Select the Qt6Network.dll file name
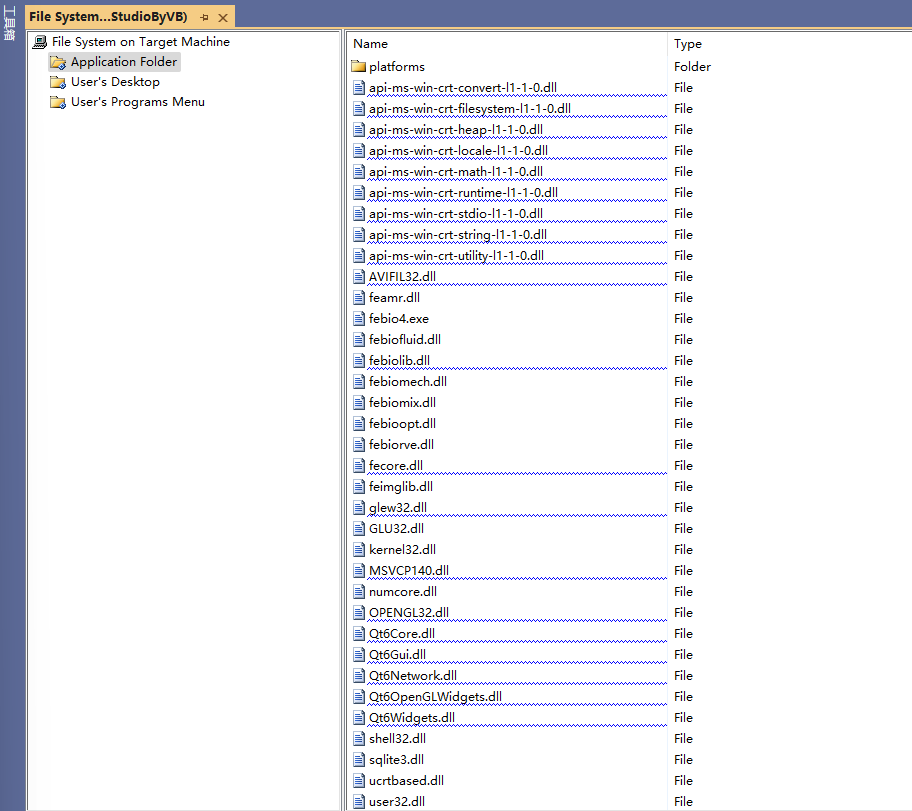Viewport: 912px width, 811px height. [x=413, y=675]
